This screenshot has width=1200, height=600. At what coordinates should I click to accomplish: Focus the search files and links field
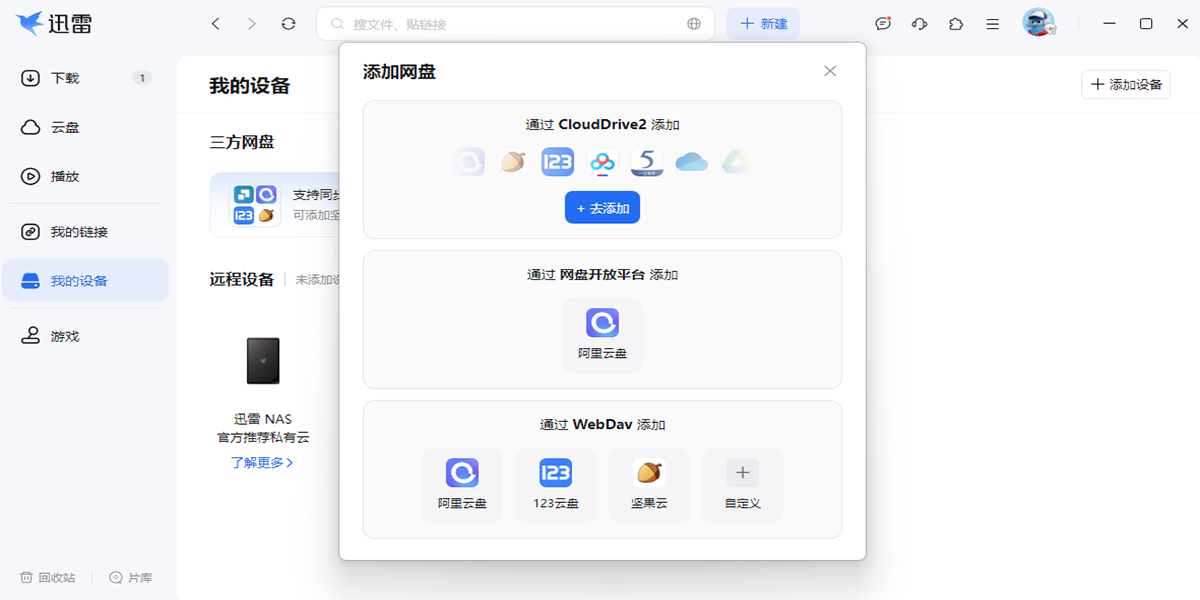515,24
